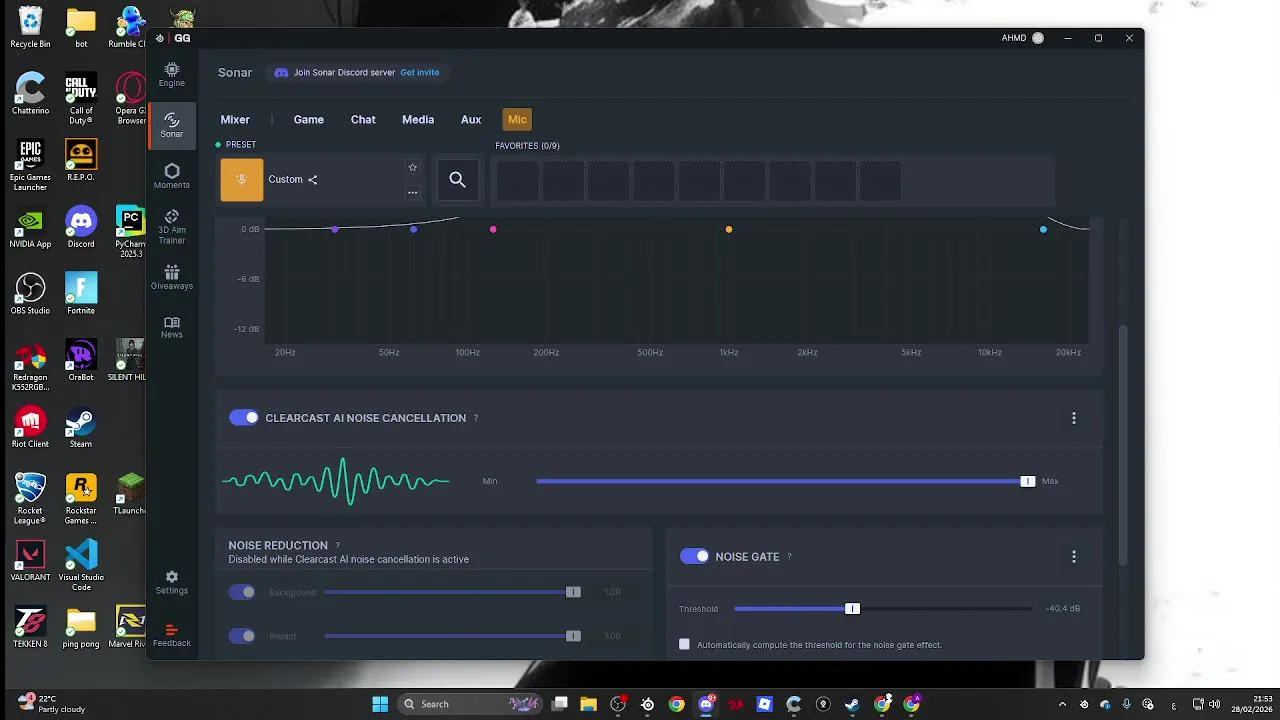Select the pink EQ band point
This screenshot has width=1280, height=720.
[493, 230]
